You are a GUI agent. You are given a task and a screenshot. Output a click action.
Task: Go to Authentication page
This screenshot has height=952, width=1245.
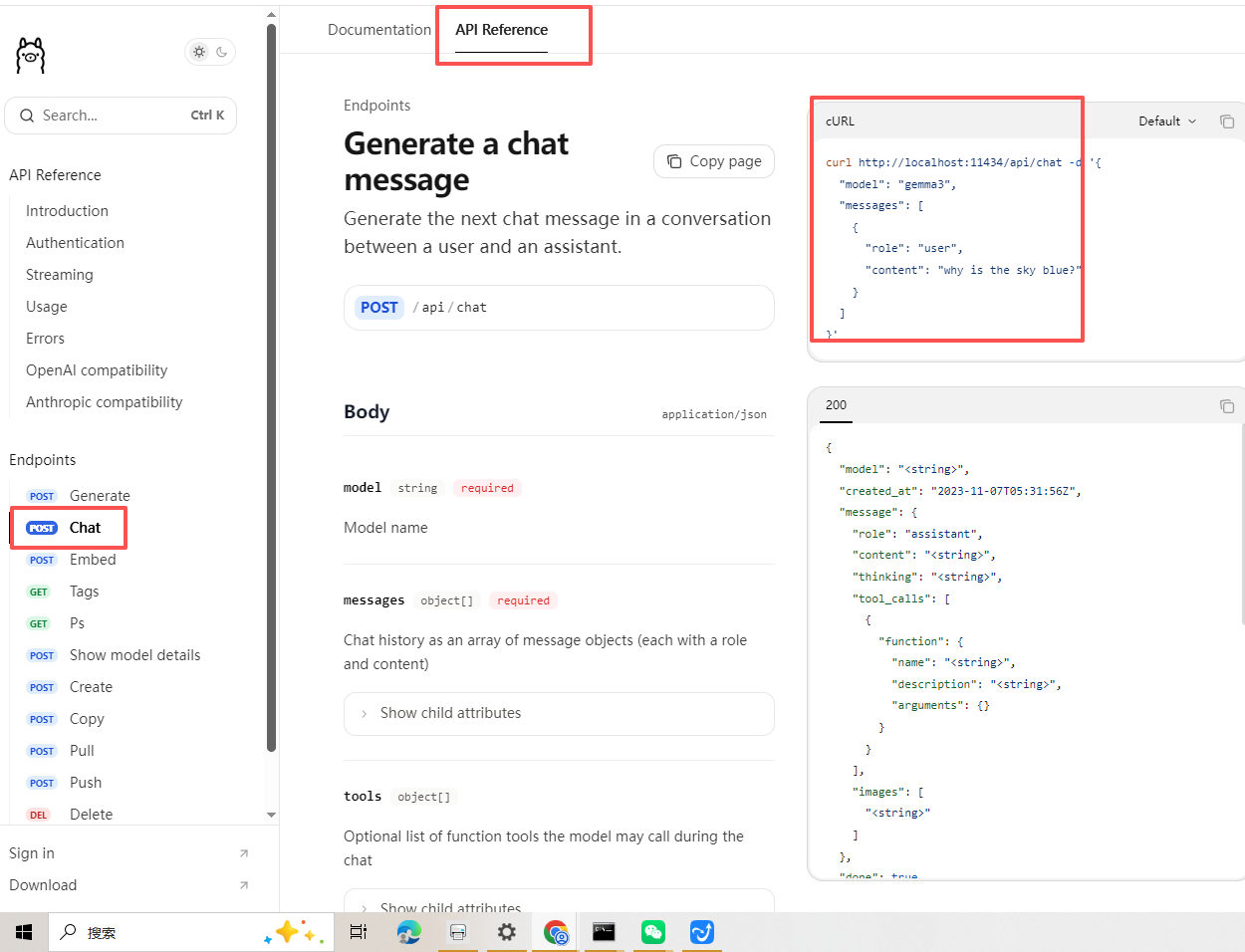click(x=75, y=243)
